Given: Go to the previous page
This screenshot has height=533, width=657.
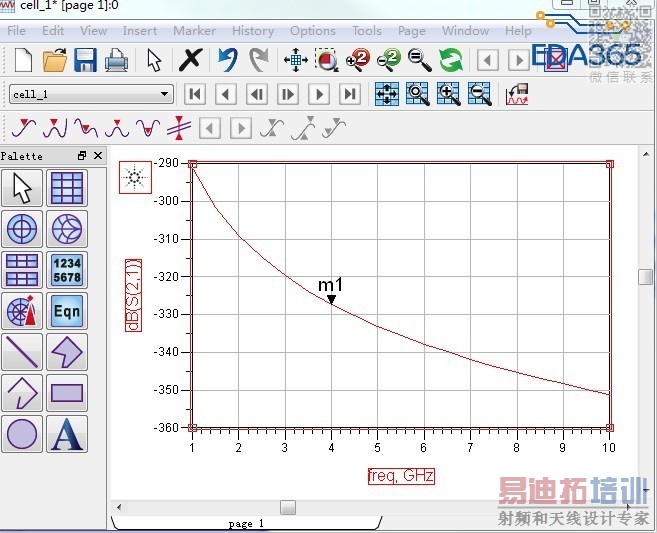Looking at the screenshot, I should (x=226, y=94).
